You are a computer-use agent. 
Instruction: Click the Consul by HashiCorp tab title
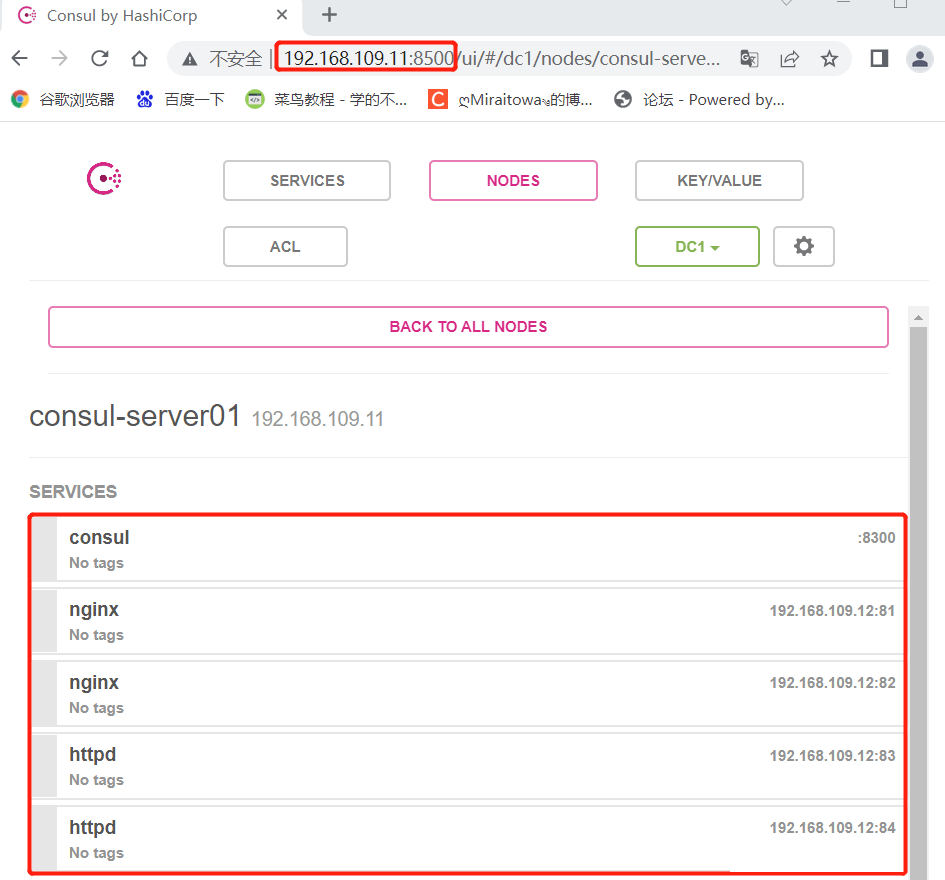(122, 16)
